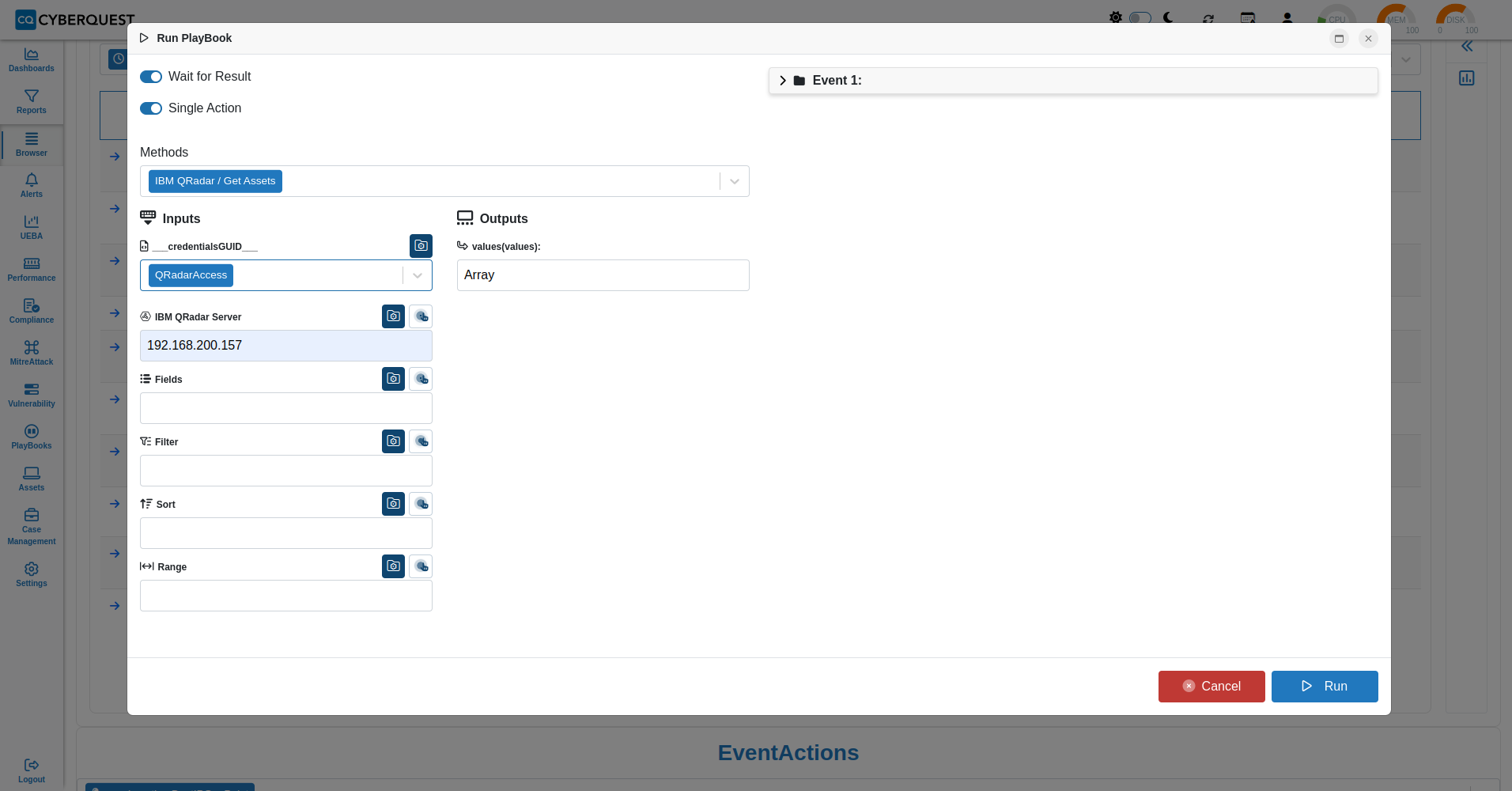Screen dimensions: 1512x791
Task: Click the Cancel button
Action: 1211,687
